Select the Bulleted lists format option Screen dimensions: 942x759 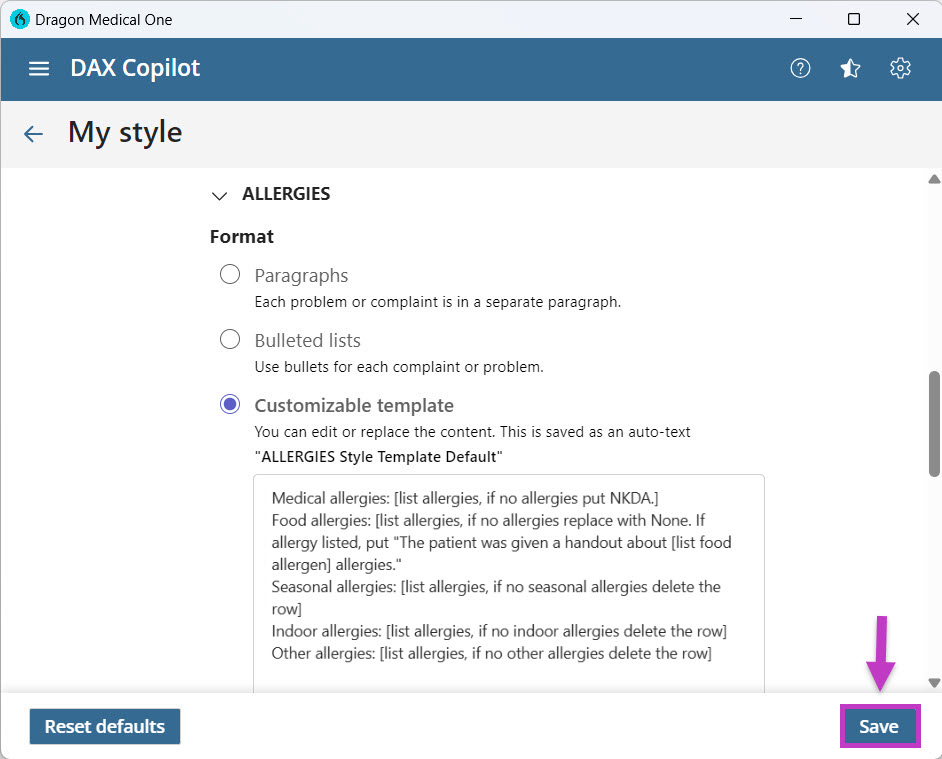coord(230,339)
